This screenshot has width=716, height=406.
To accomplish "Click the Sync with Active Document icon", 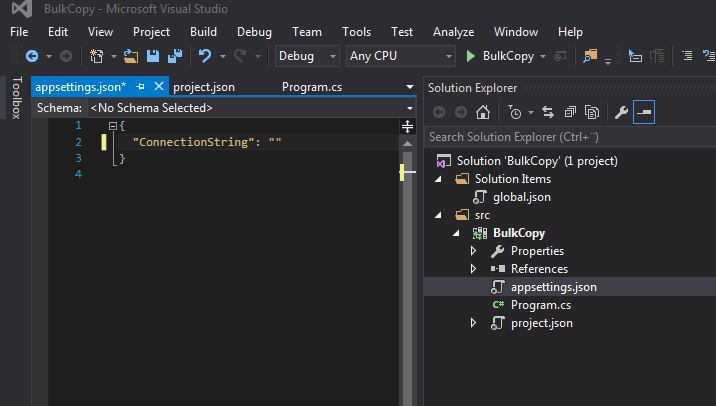I will [548, 112].
